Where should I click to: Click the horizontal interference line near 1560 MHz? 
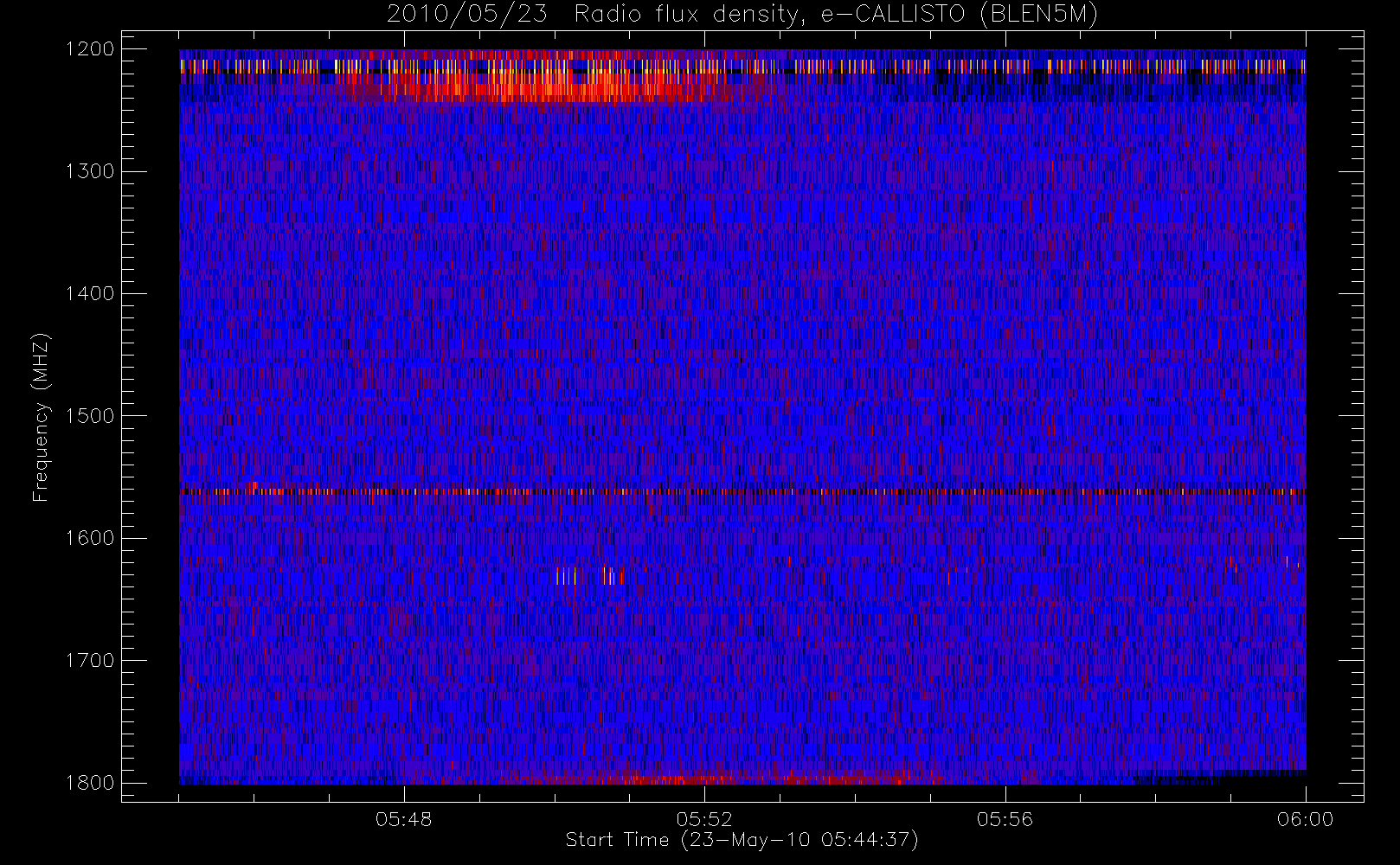coord(742,491)
